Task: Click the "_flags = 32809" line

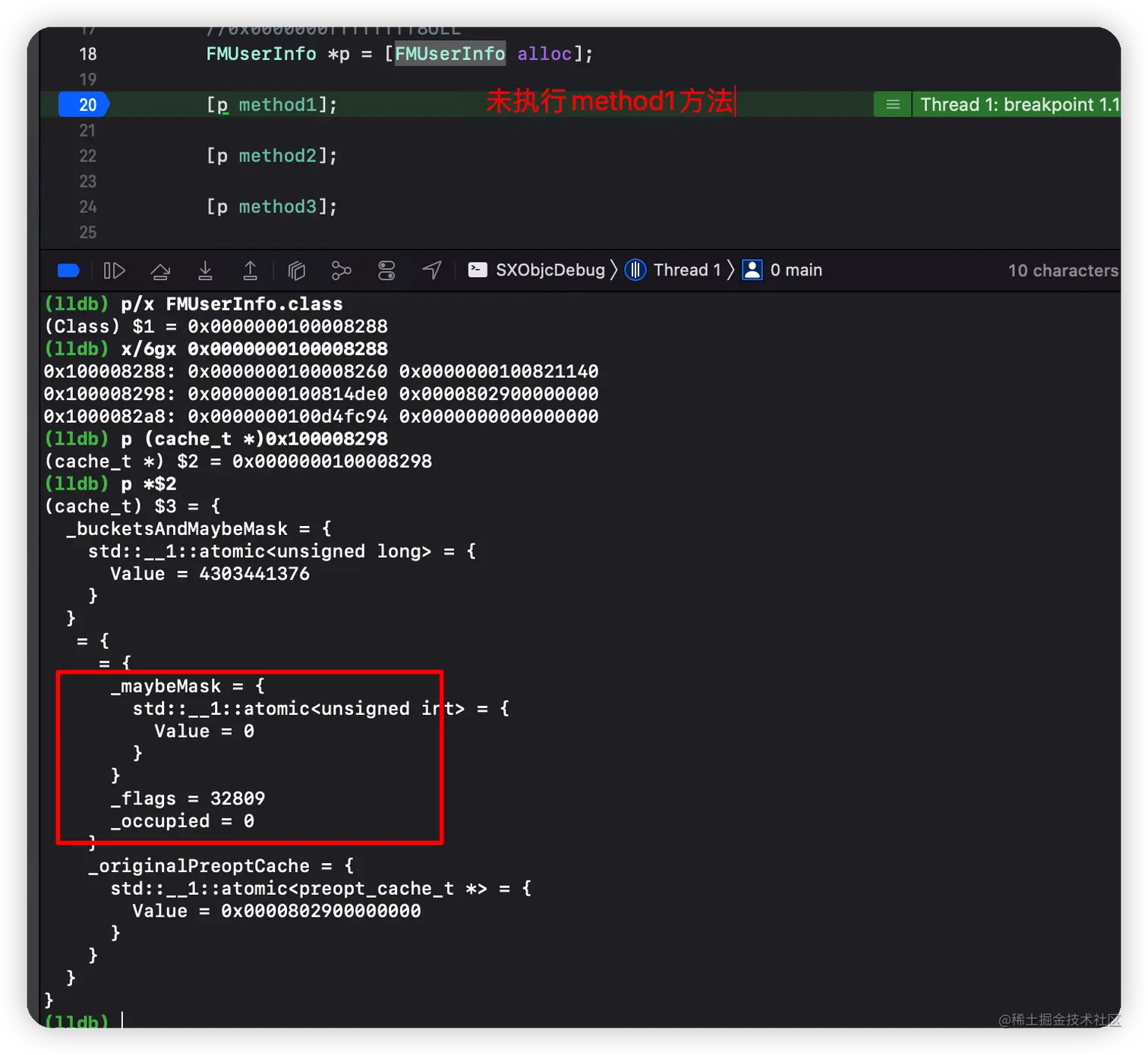Action: tap(188, 798)
